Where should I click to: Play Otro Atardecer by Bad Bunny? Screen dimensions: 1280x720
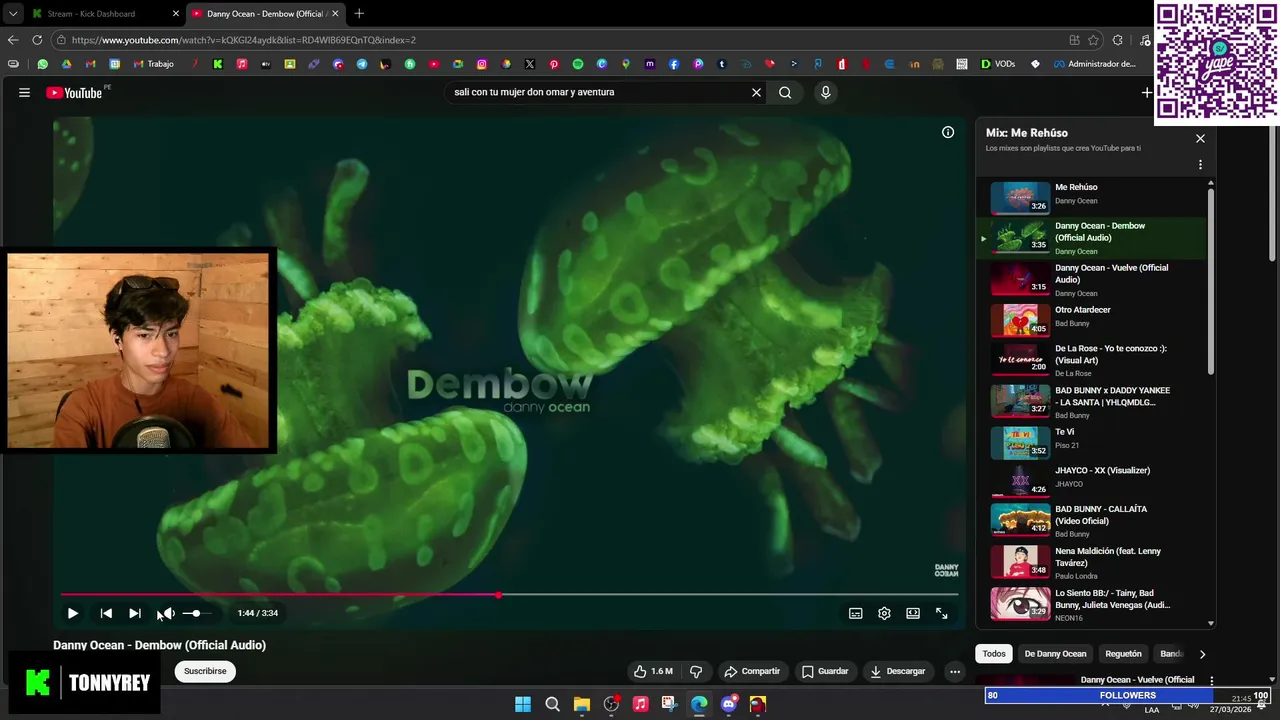click(x=1092, y=320)
